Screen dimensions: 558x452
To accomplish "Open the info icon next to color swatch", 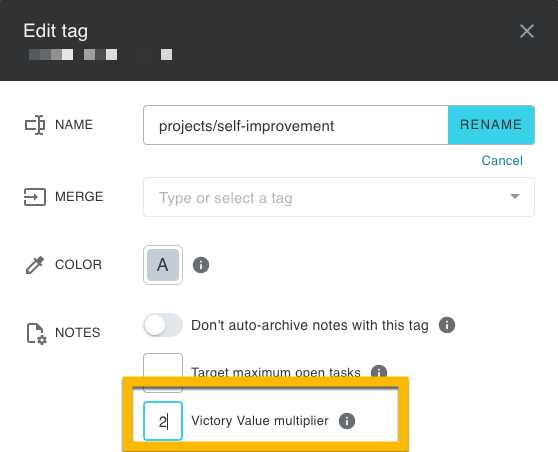I will point(201,265).
